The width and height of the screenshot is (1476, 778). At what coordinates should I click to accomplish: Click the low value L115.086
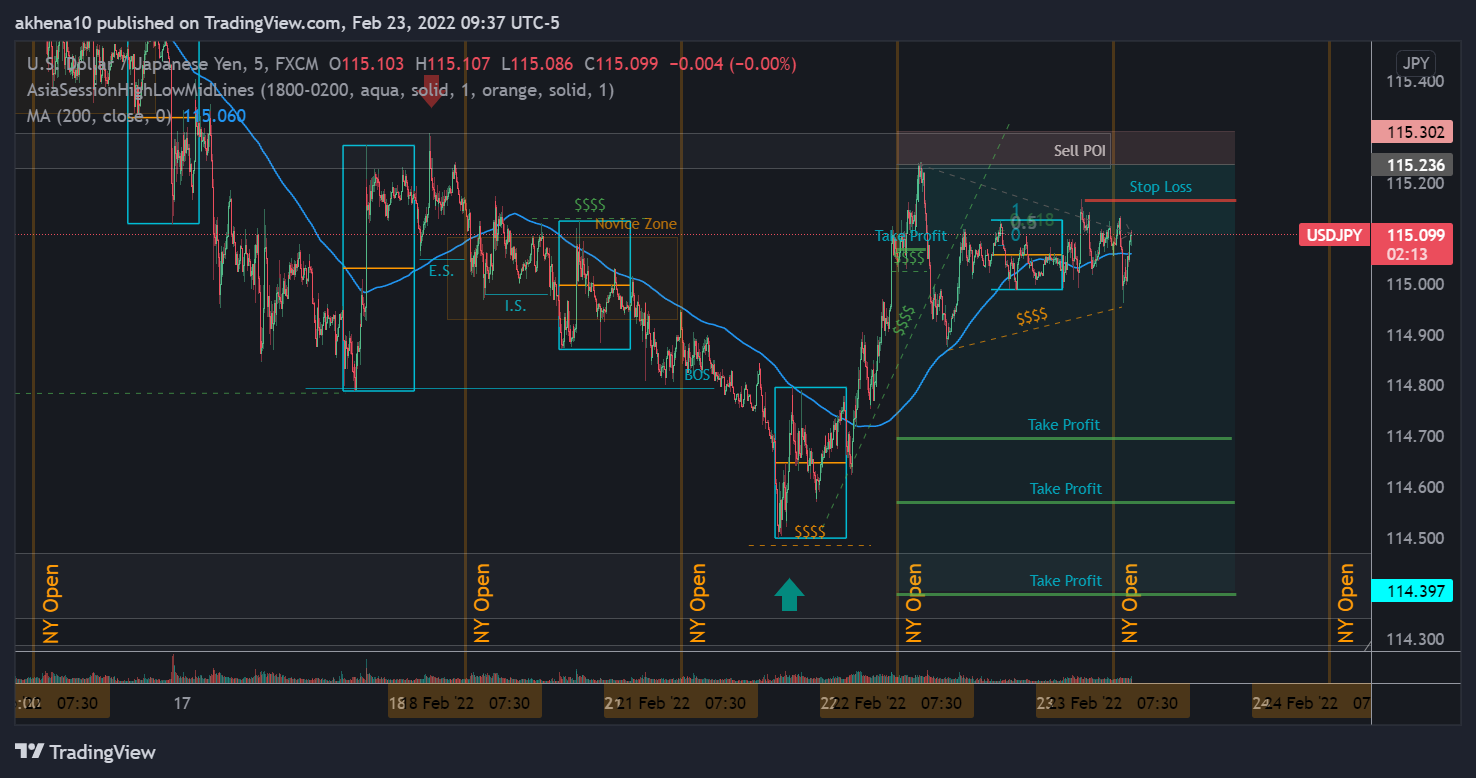coord(537,64)
